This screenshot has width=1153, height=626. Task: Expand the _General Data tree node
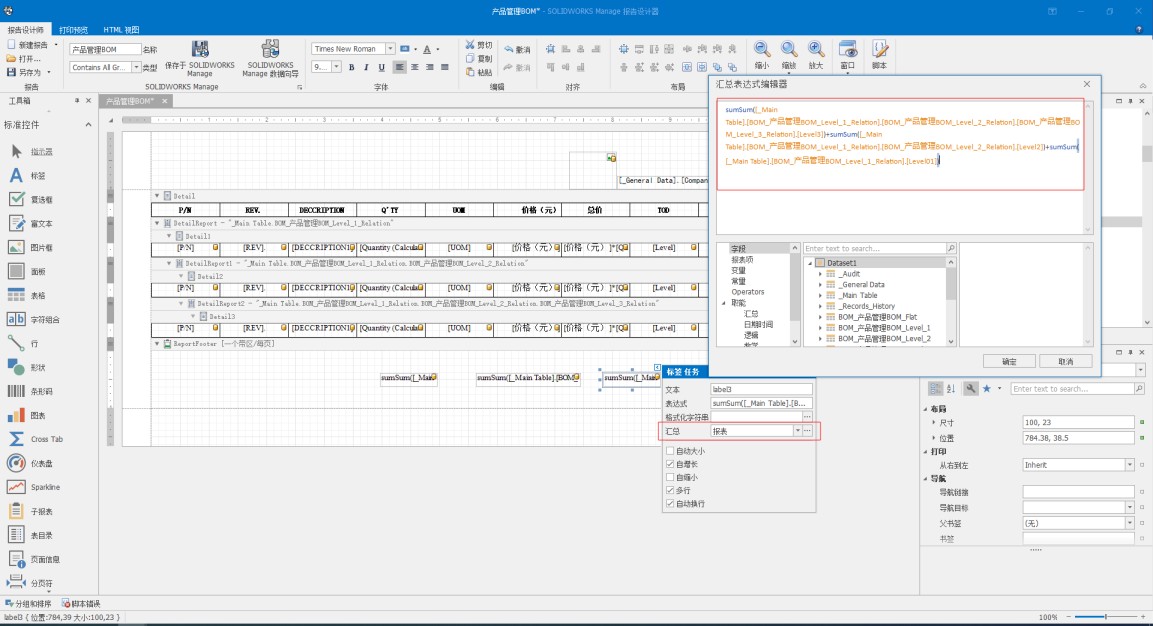821,285
